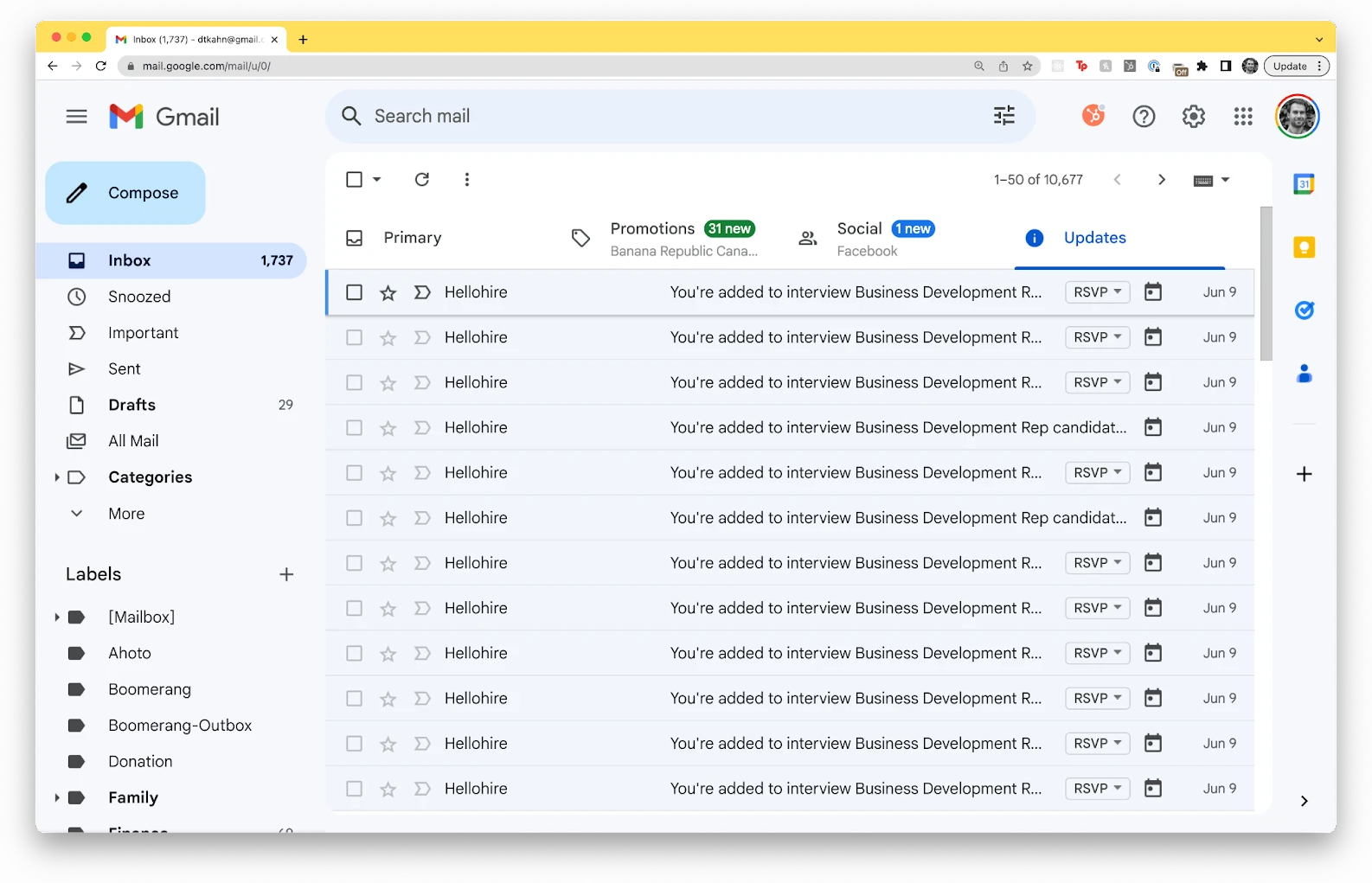Open the select dropdown arrow beside checkbox

(376, 179)
